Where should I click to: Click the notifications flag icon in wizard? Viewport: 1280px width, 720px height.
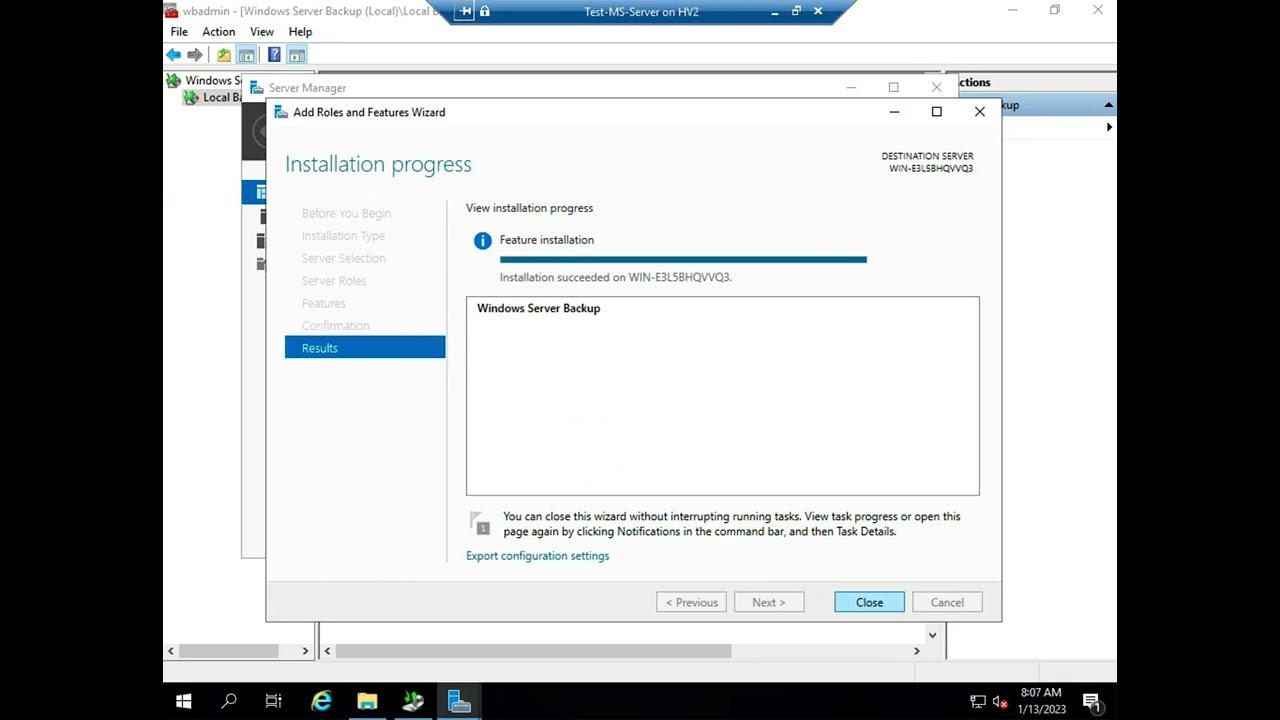pyautogui.click(x=479, y=523)
